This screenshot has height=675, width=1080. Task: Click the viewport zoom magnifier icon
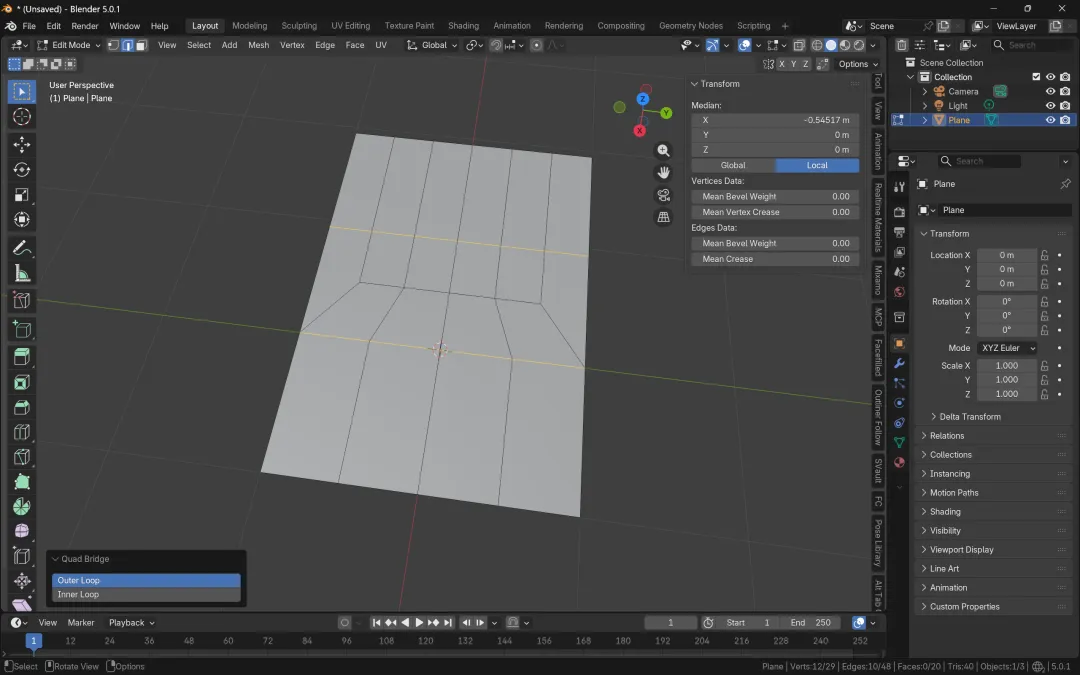663,151
